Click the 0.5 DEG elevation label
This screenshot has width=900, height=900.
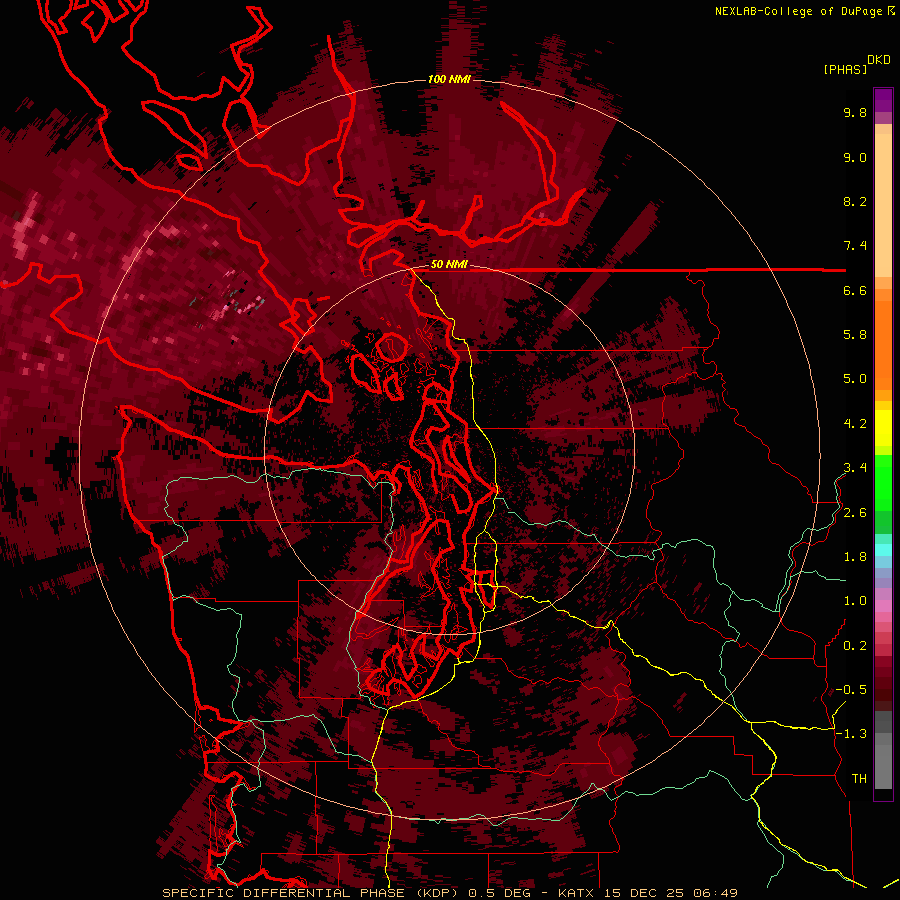point(499,893)
